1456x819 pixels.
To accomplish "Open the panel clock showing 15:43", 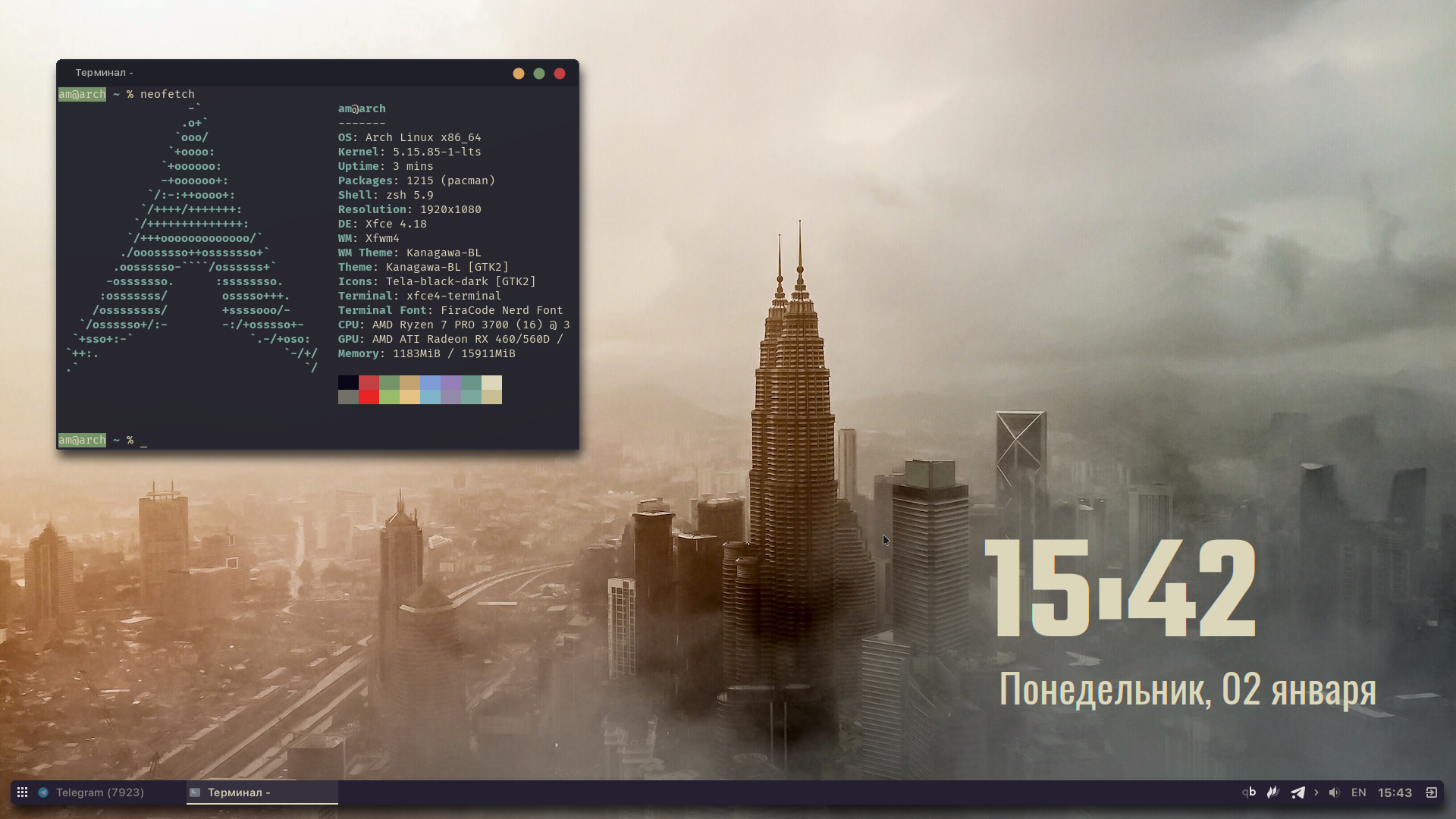I will (1395, 792).
